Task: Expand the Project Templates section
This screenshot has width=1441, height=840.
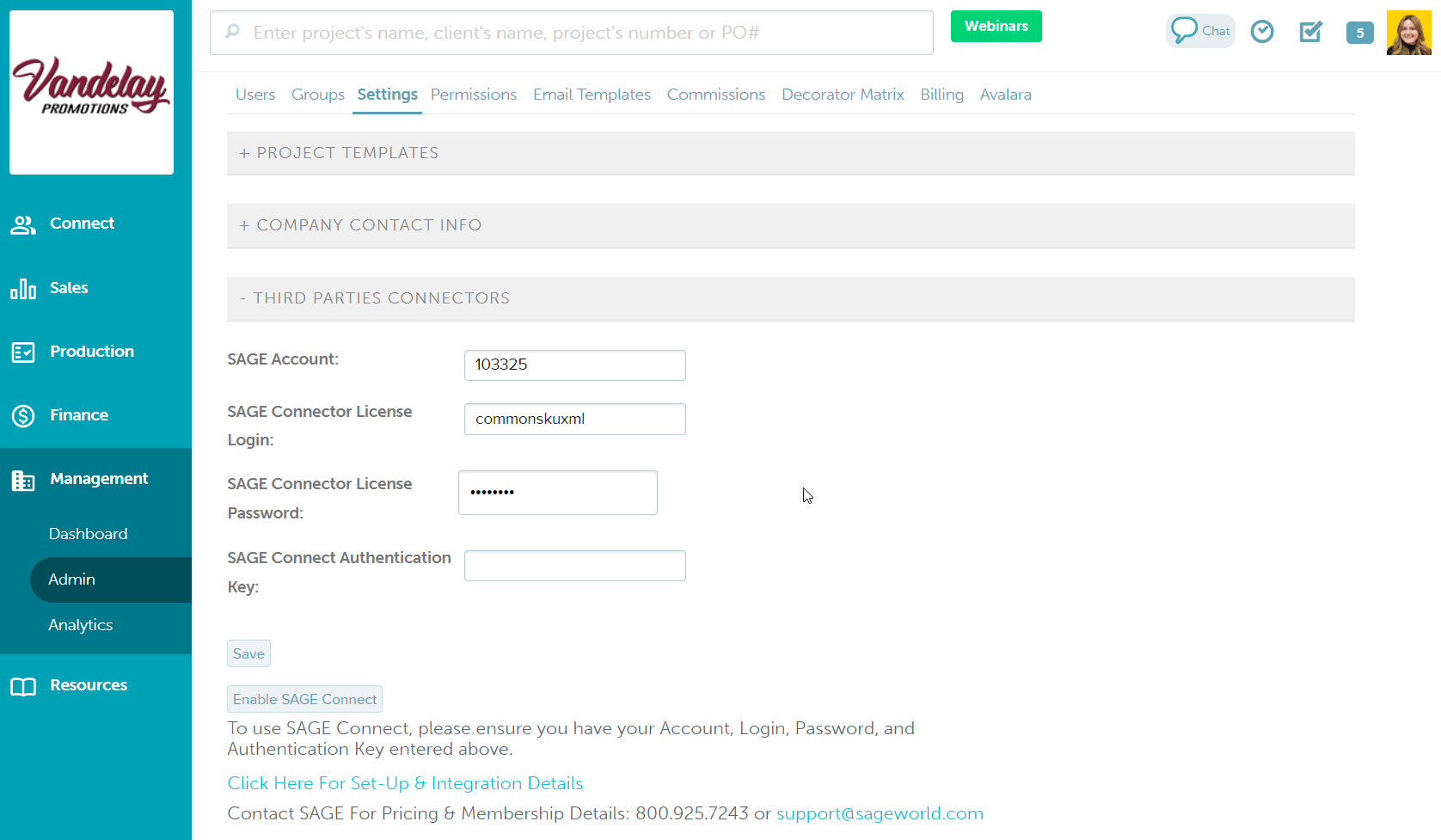Action: point(347,153)
